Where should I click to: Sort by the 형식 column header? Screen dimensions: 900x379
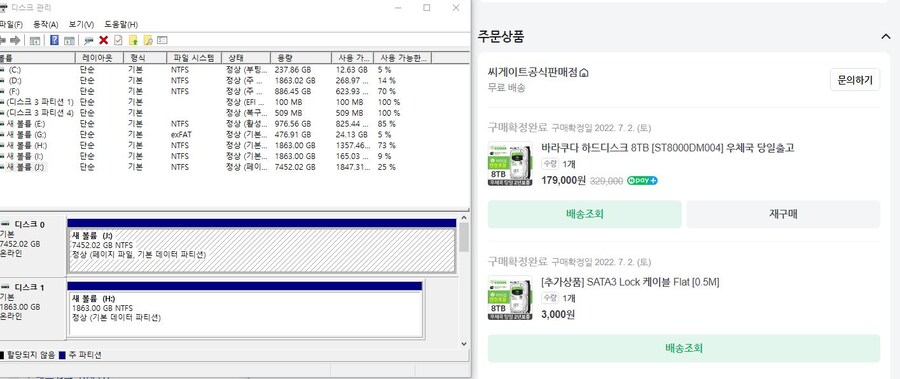[145, 58]
